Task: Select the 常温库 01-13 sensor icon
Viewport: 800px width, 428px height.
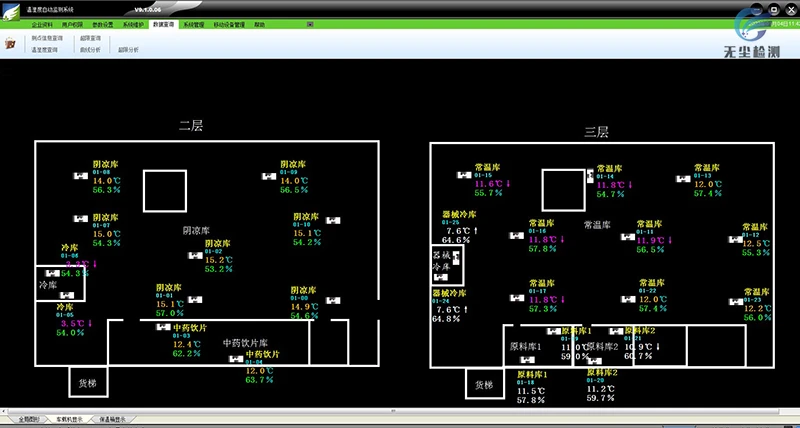Action: 682,178
